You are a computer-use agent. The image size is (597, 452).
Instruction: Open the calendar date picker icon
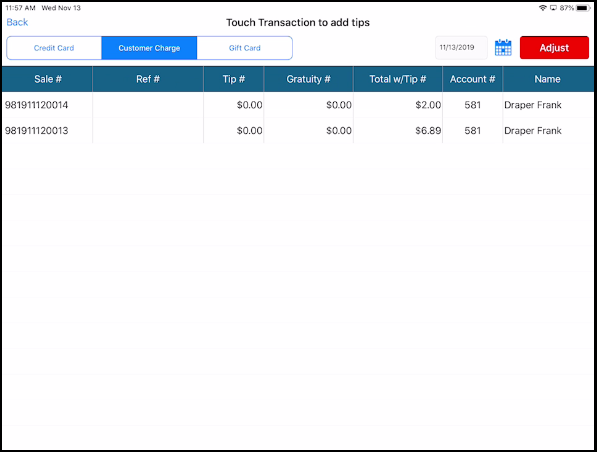tap(503, 48)
